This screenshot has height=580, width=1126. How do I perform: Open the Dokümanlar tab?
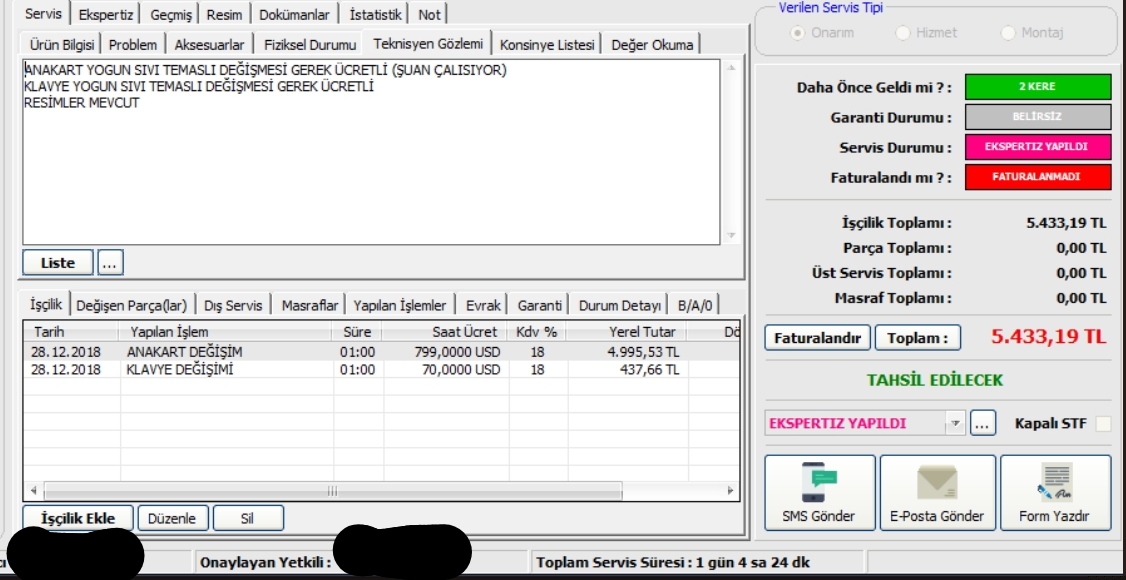294,14
